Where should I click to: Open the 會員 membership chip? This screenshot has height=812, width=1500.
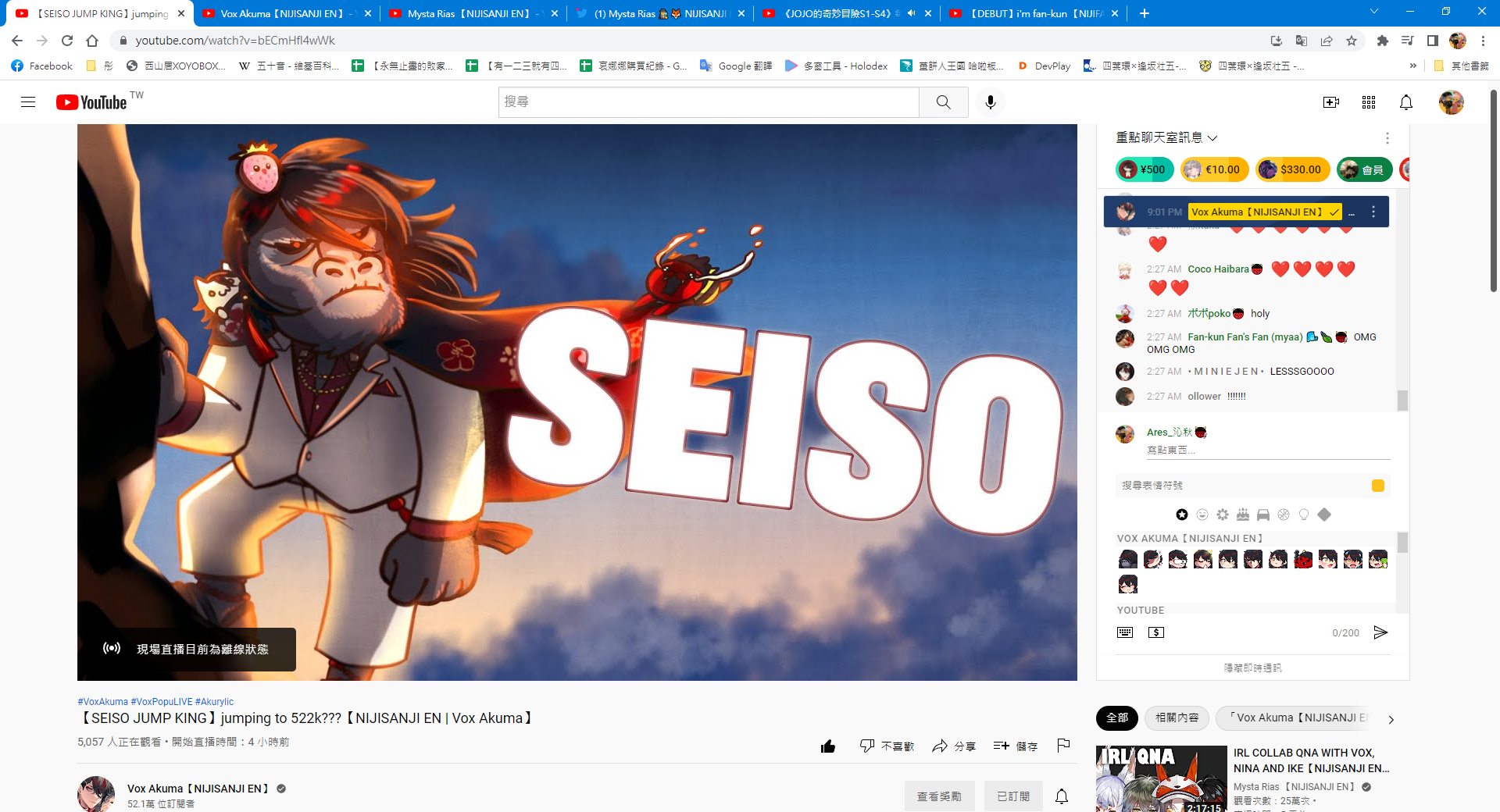point(1365,169)
